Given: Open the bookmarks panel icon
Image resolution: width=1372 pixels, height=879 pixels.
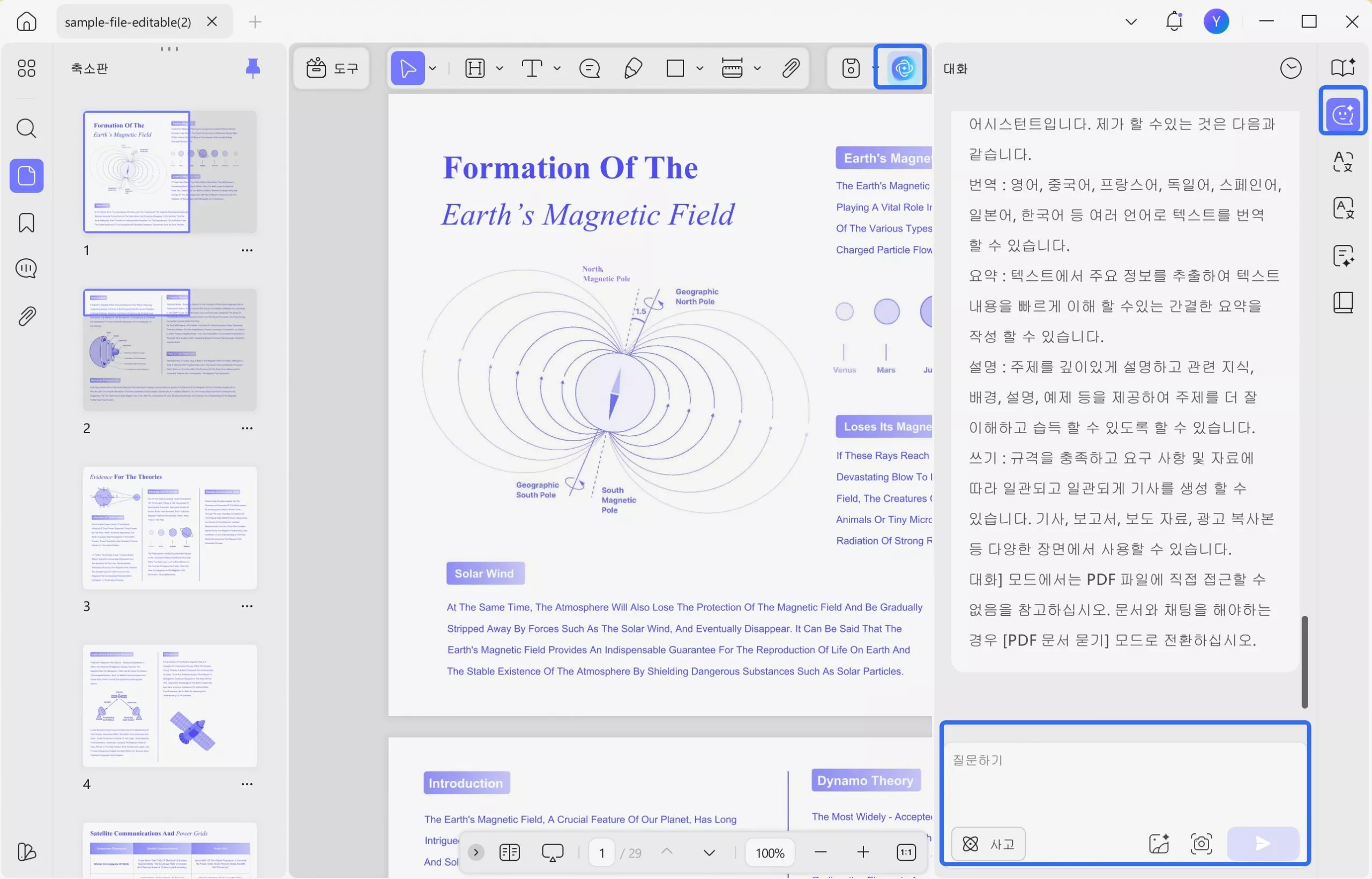Looking at the screenshot, I should click(x=26, y=222).
